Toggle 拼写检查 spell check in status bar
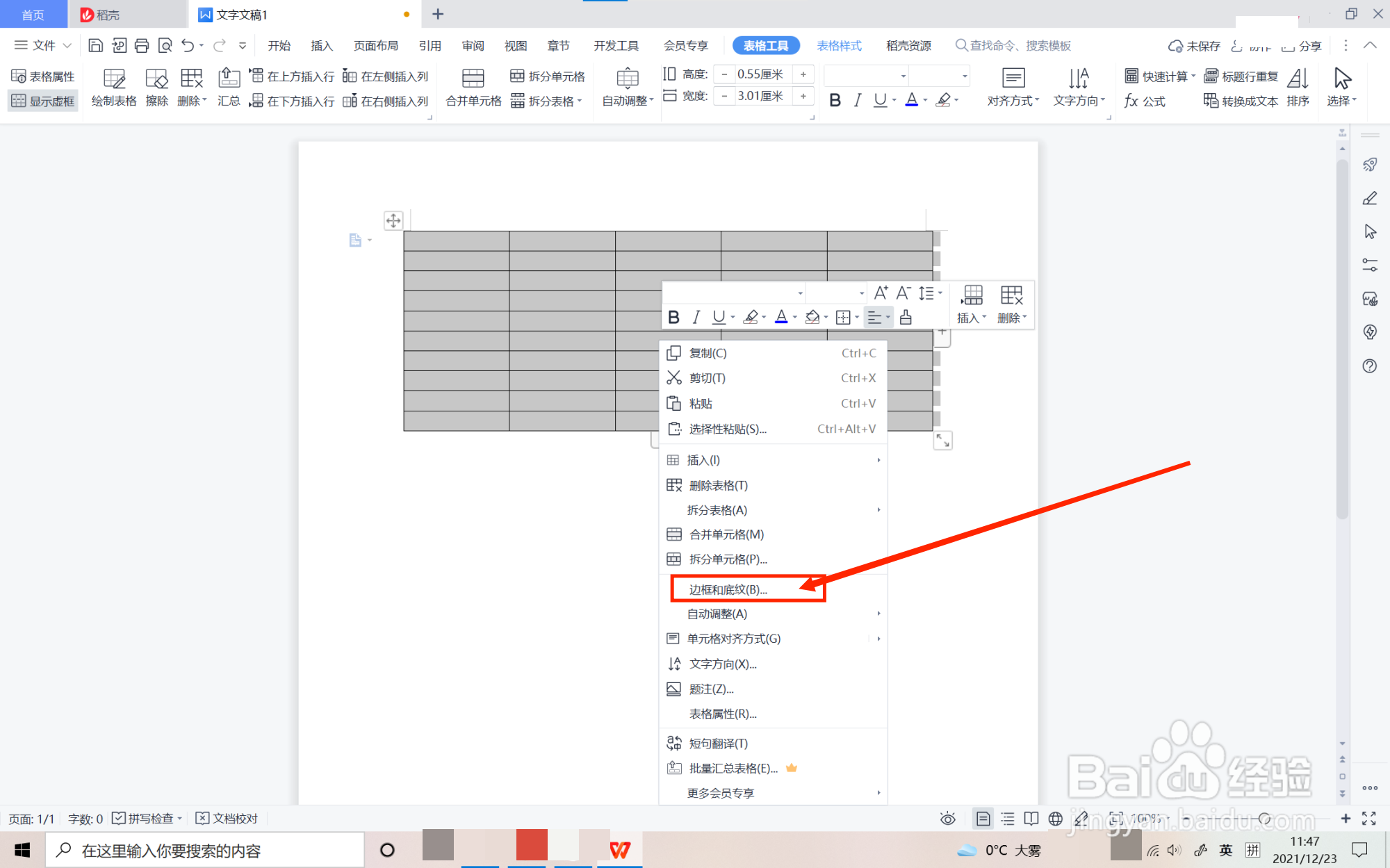 [x=147, y=819]
